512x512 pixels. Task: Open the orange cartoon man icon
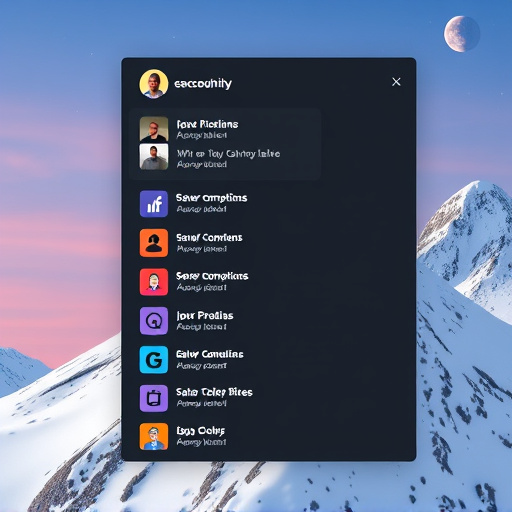(x=154, y=437)
